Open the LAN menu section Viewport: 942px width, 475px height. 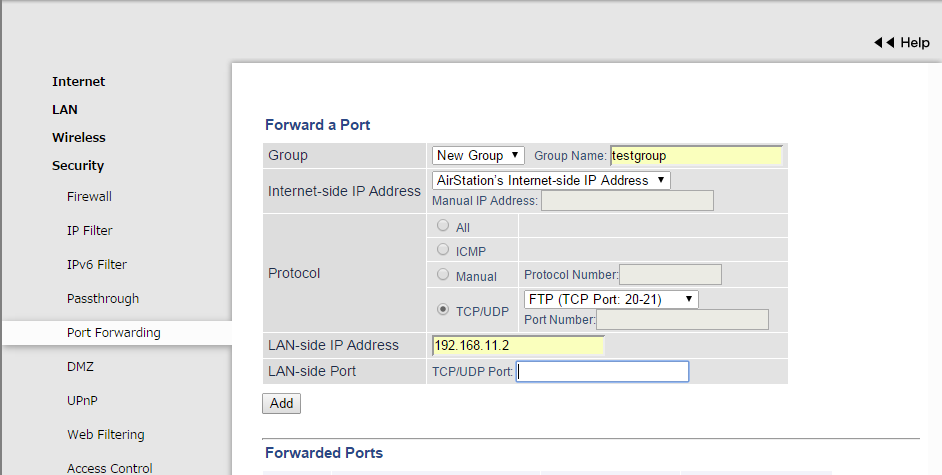(x=65, y=110)
